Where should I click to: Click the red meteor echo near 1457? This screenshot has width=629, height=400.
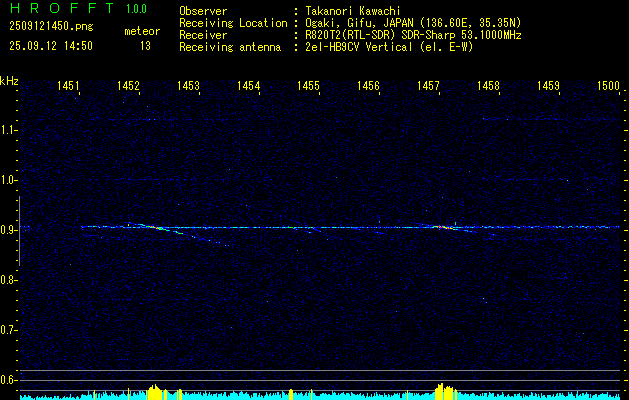click(x=443, y=227)
